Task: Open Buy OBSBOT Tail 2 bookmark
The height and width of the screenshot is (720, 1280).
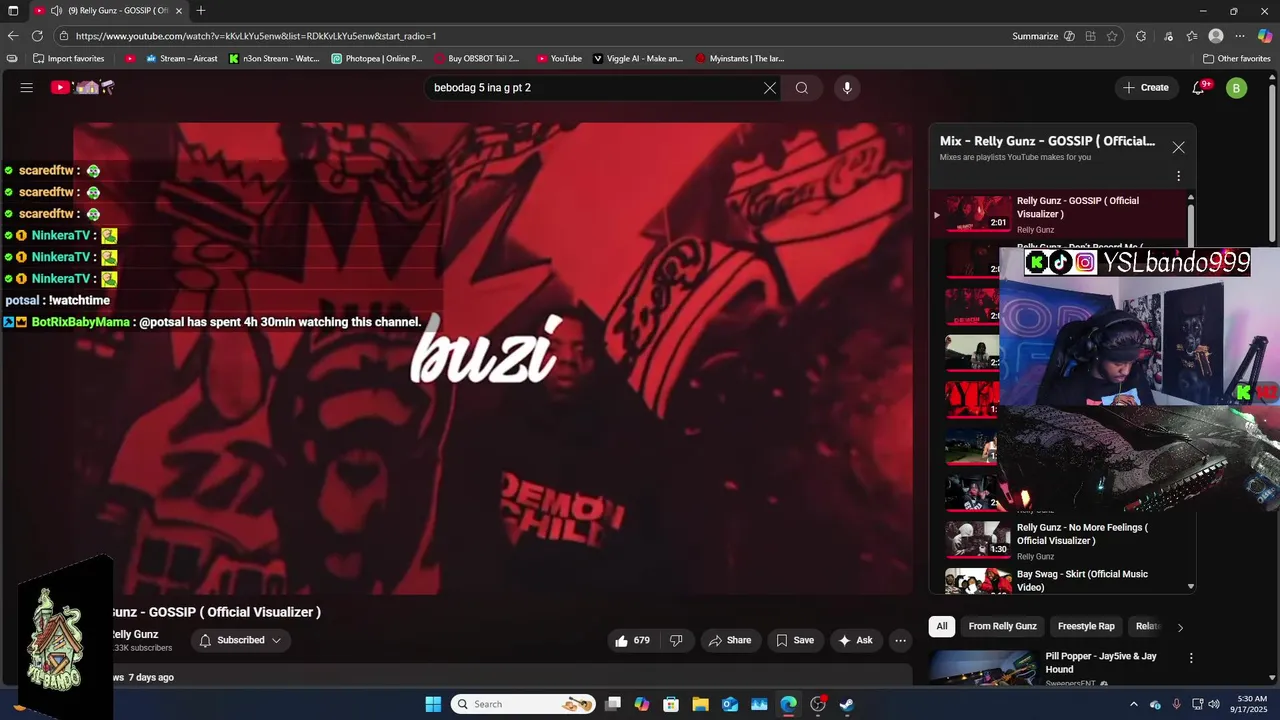Action: point(476,59)
